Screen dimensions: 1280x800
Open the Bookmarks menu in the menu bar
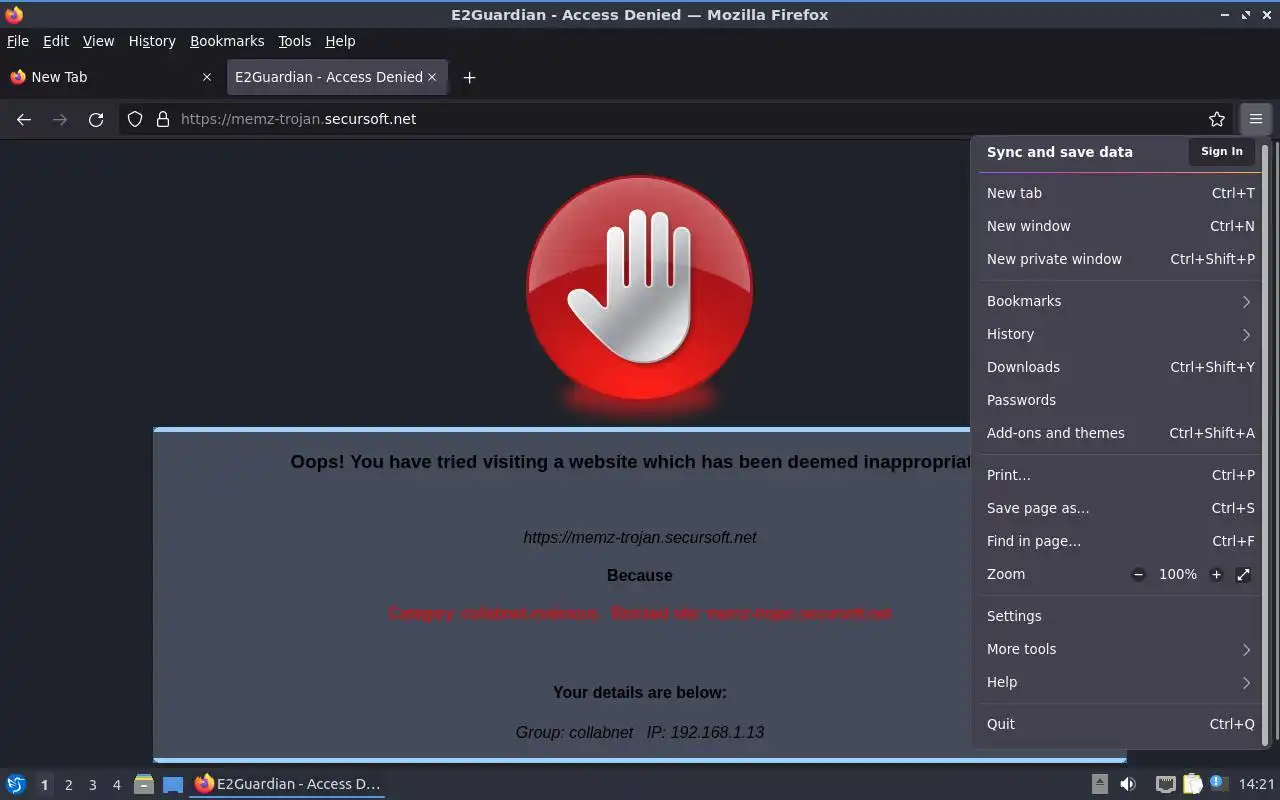coord(227,41)
